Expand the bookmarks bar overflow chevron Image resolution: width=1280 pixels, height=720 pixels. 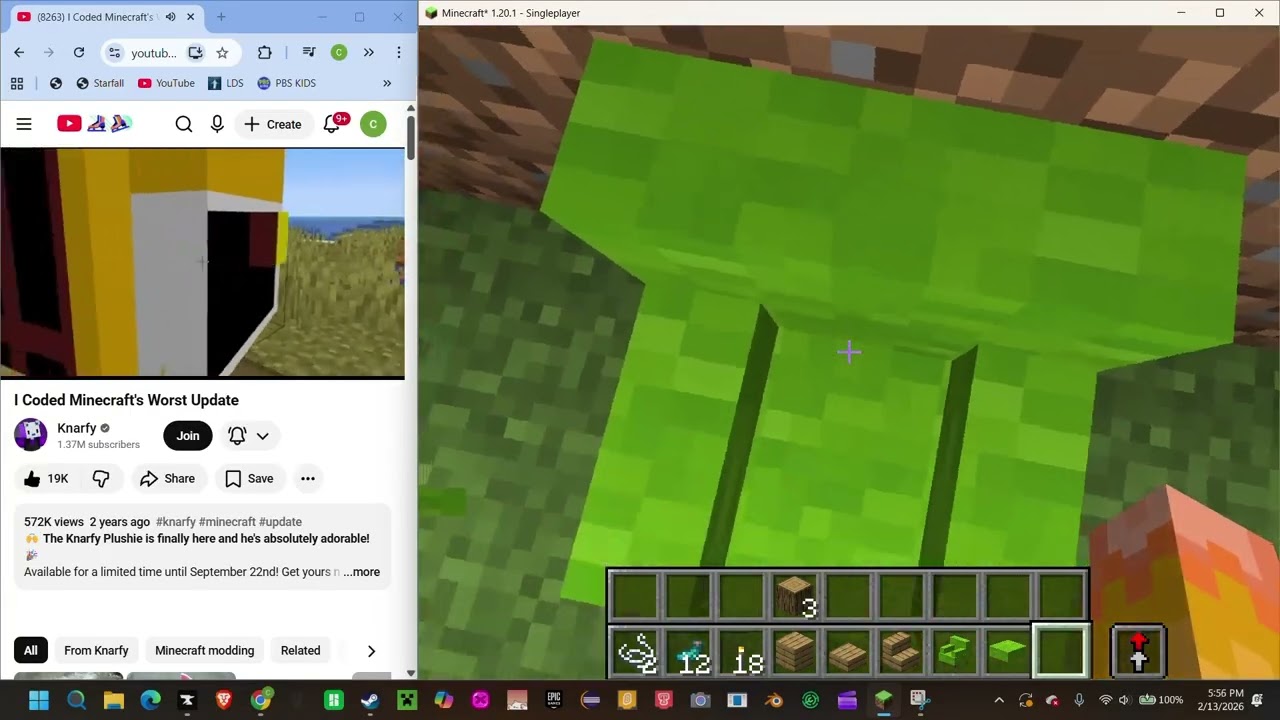[387, 83]
